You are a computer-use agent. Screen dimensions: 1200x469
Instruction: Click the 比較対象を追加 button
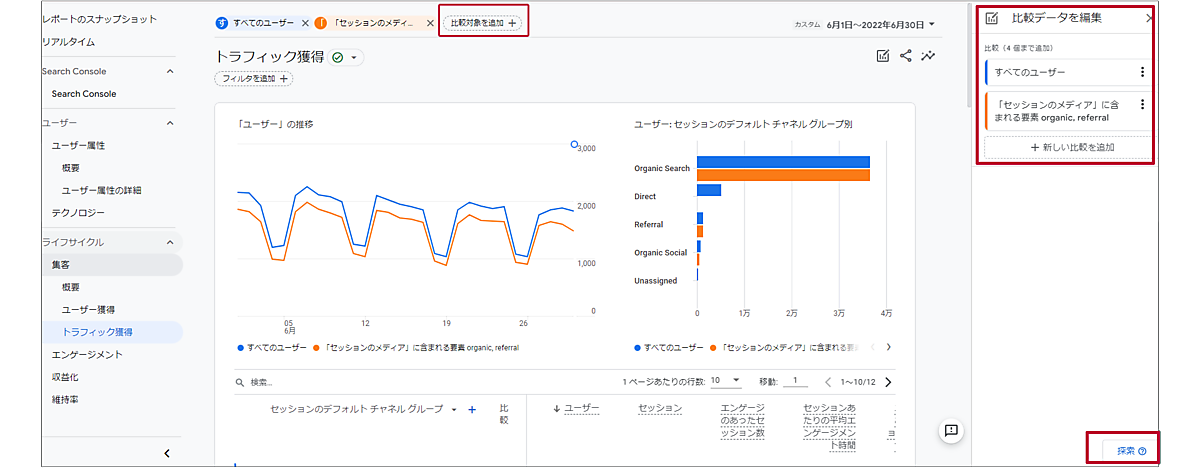click(483, 22)
